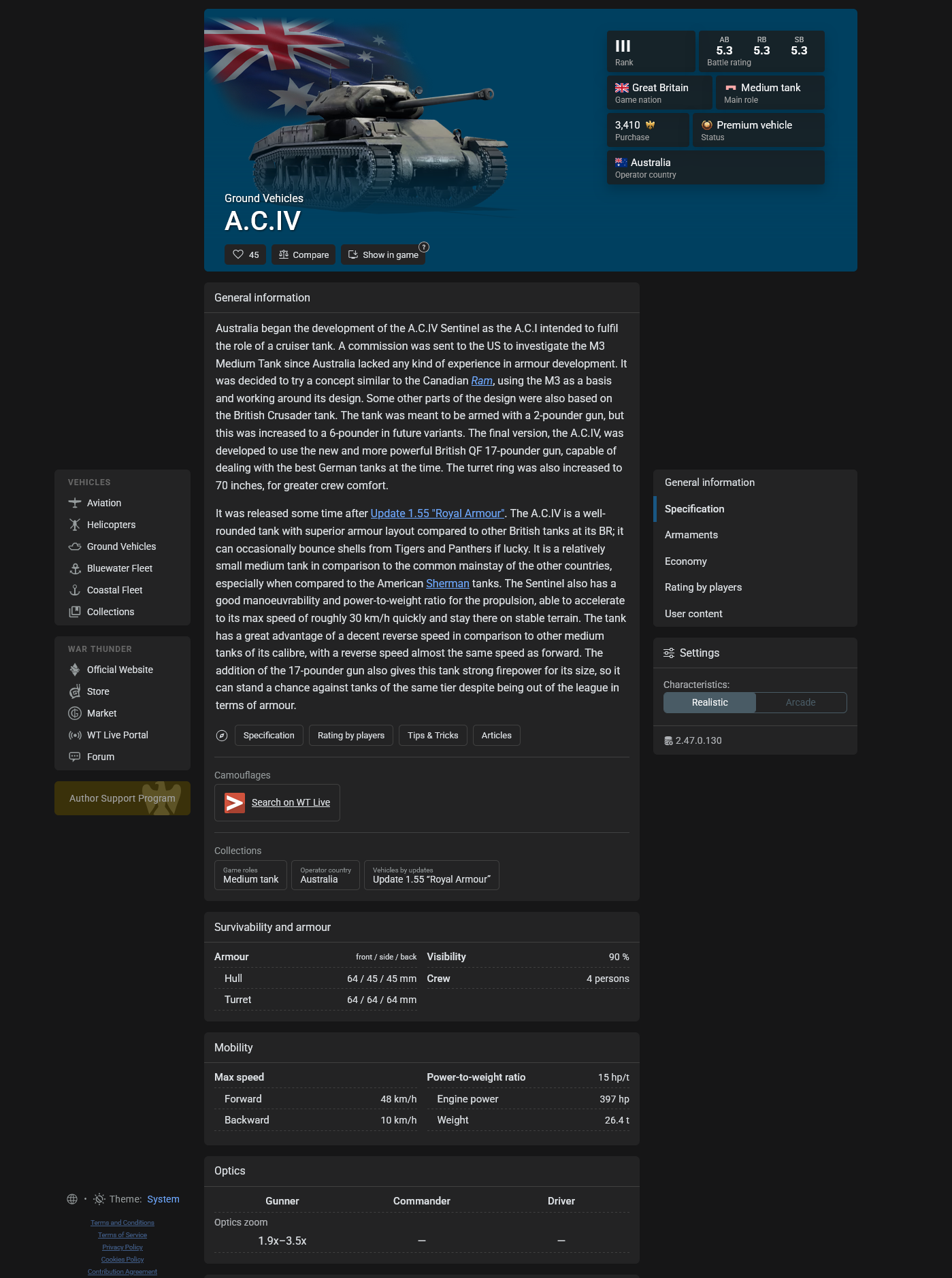Image resolution: width=952 pixels, height=1278 pixels.
Task: Click the Market coin icon
Action: click(x=75, y=713)
